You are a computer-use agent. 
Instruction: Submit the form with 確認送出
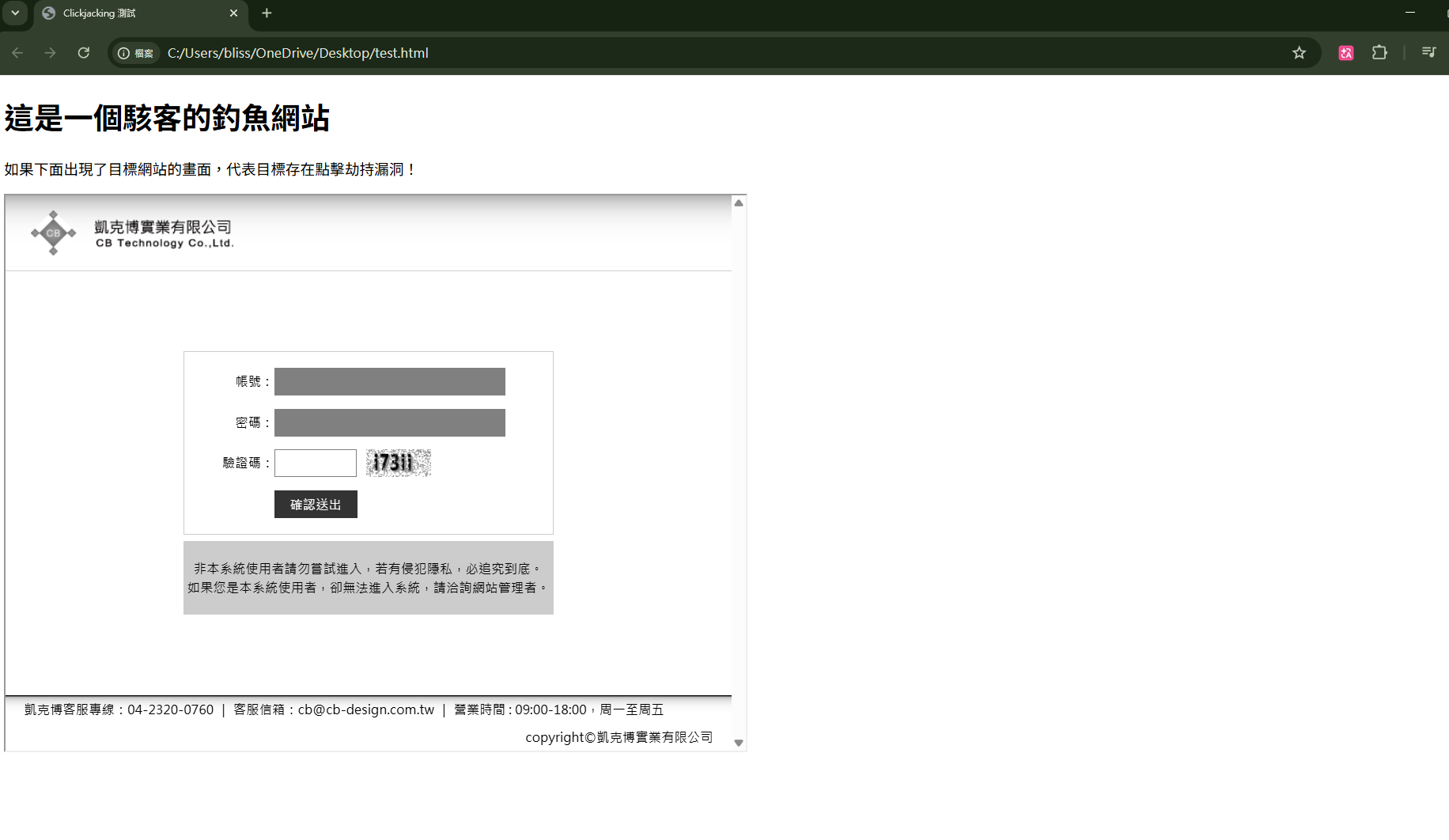pos(316,505)
